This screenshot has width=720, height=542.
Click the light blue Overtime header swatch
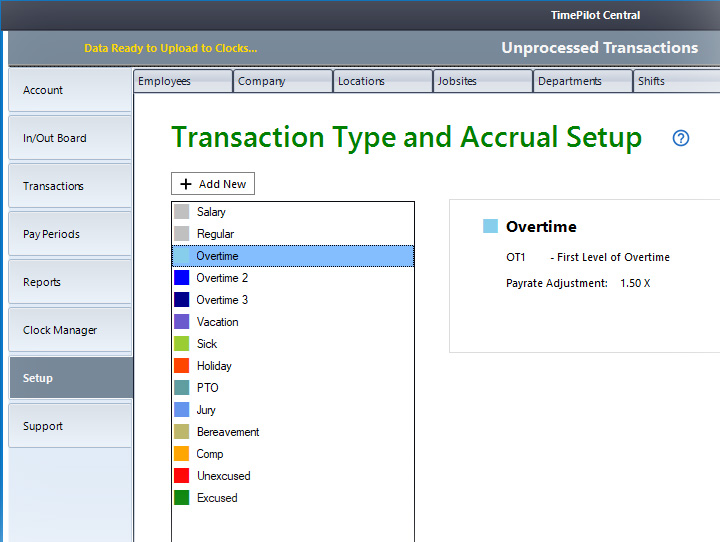coord(490,227)
